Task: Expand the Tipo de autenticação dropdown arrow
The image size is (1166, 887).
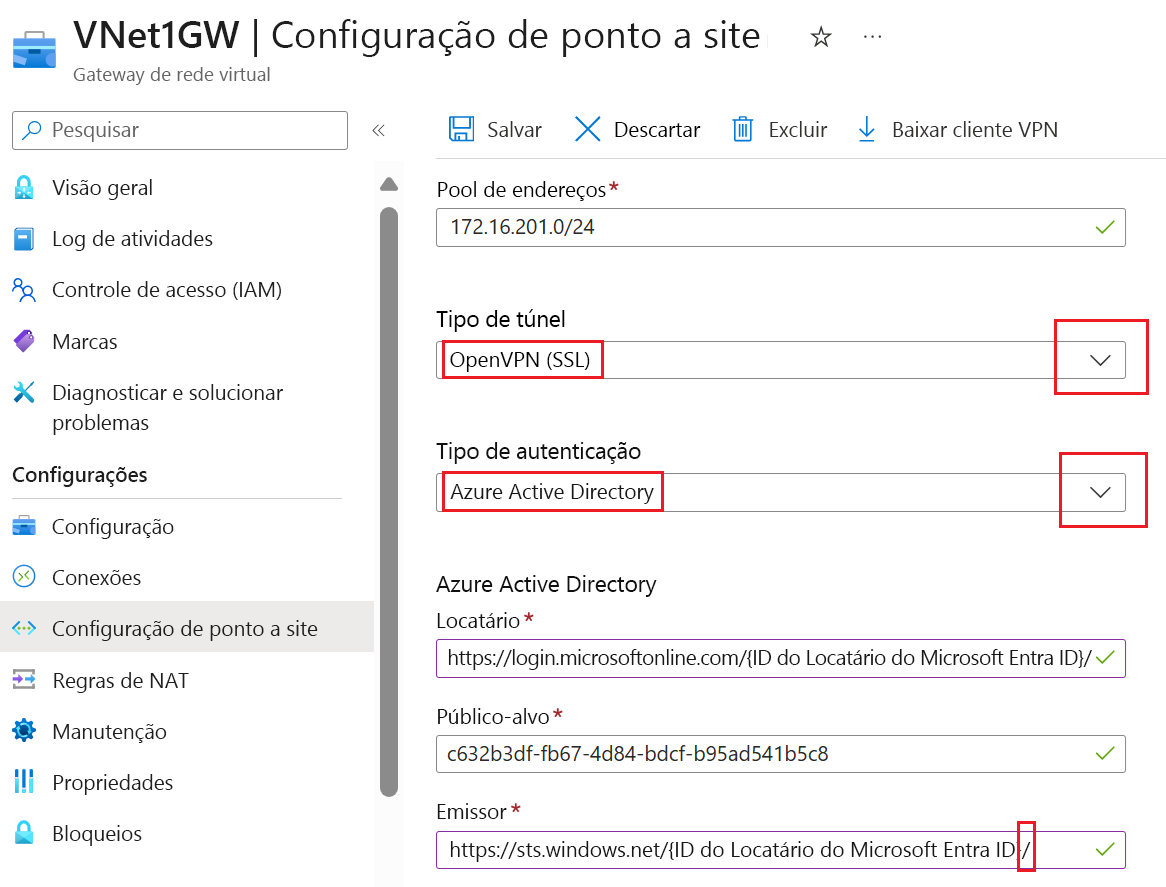Action: (1100, 492)
